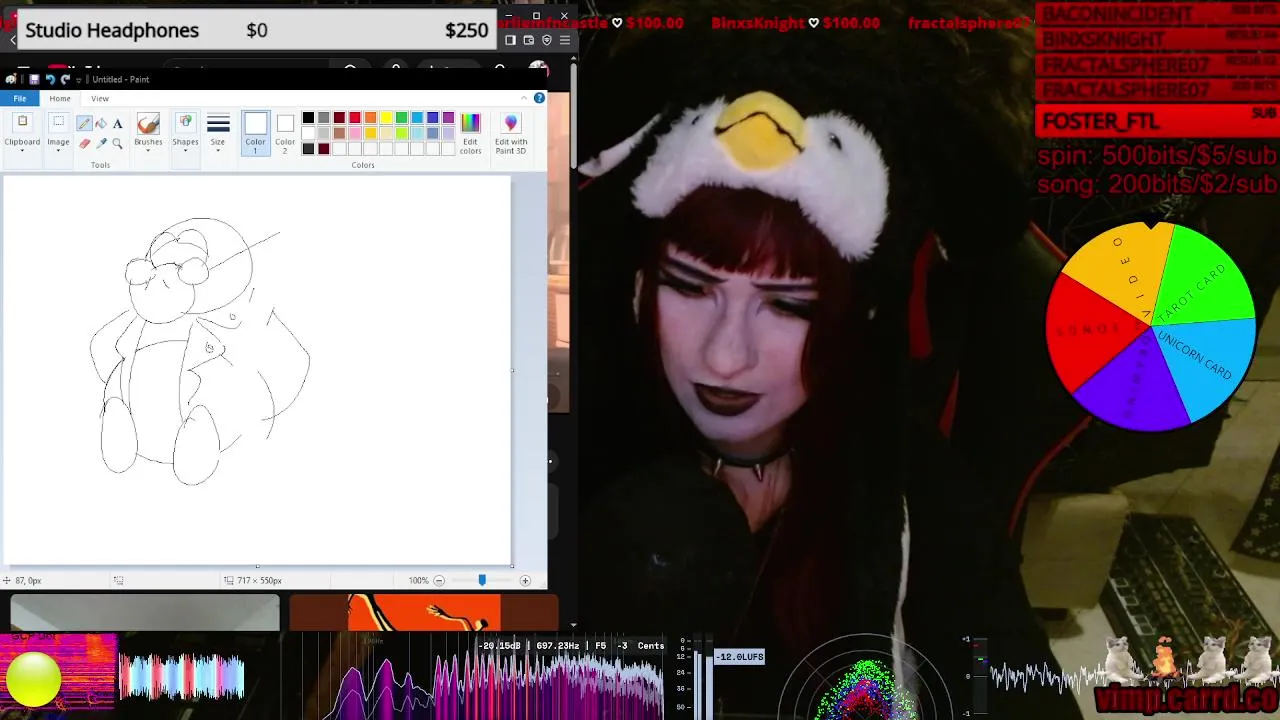This screenshot has width=1280, height=720.
Task: Click the browser back arrow
Action: pos(12,40)
